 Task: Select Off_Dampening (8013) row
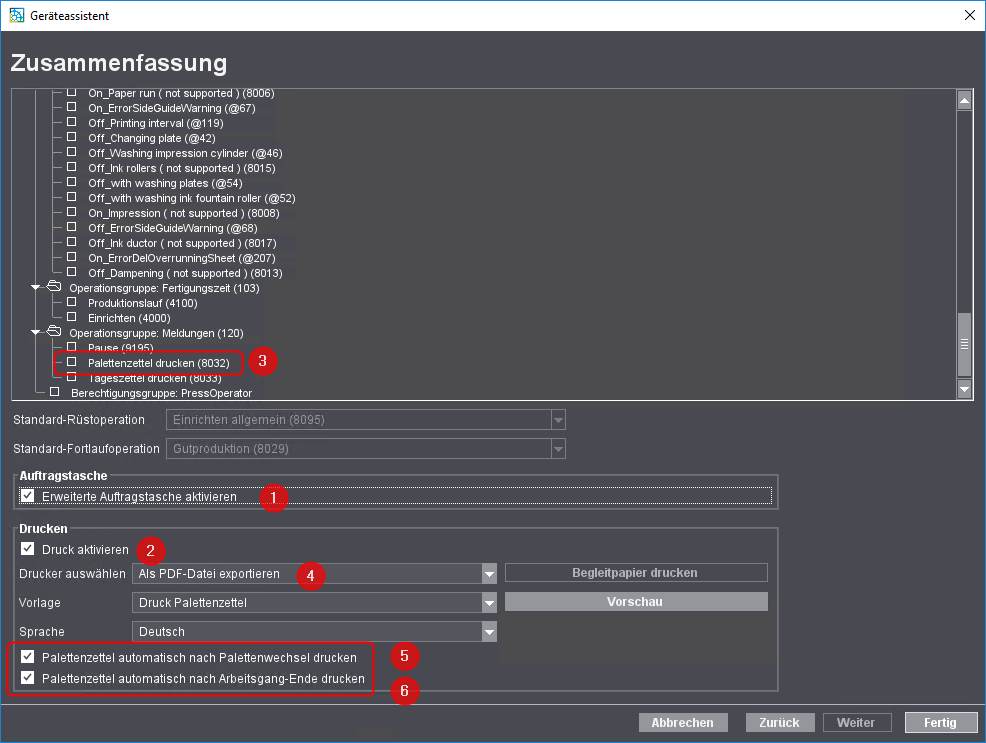coord(185,273)
